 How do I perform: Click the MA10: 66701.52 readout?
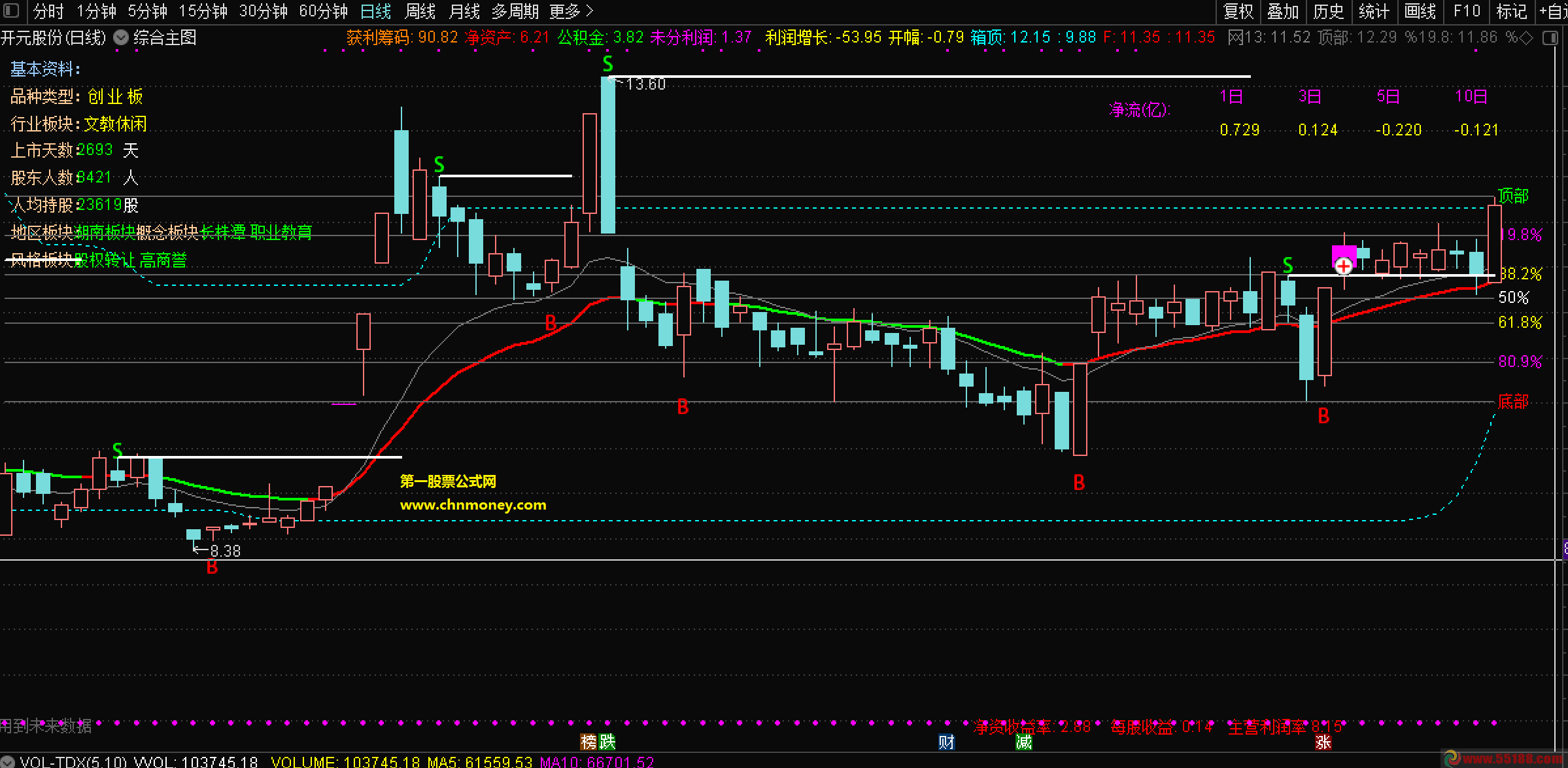click(x=596, y=761)
